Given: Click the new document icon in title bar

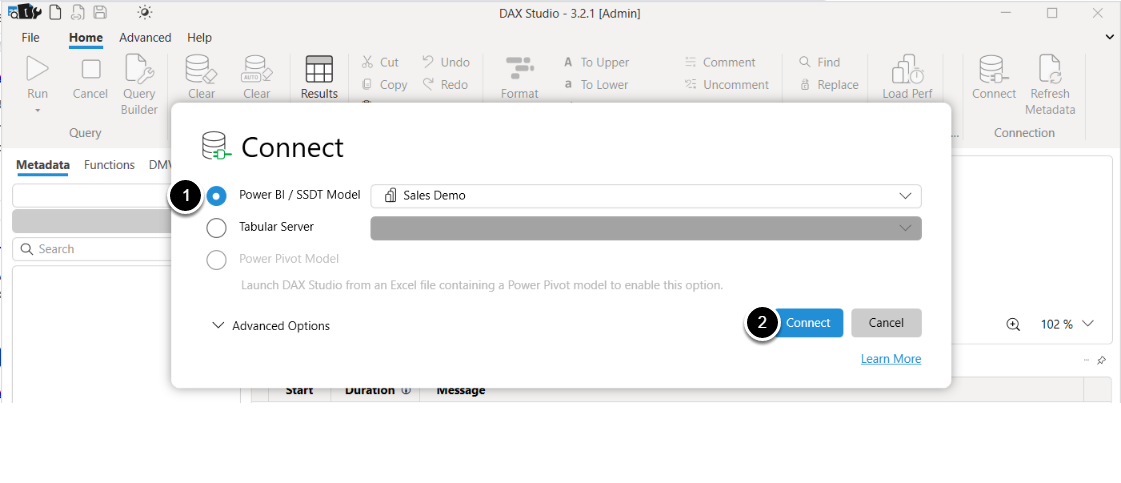Looking at the screenshot, I should click(55, 12).
